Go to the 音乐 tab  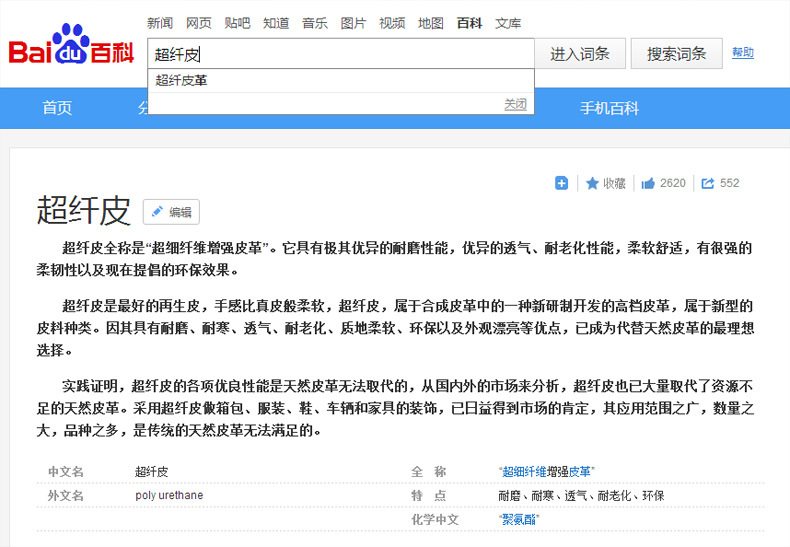[315, 23]
